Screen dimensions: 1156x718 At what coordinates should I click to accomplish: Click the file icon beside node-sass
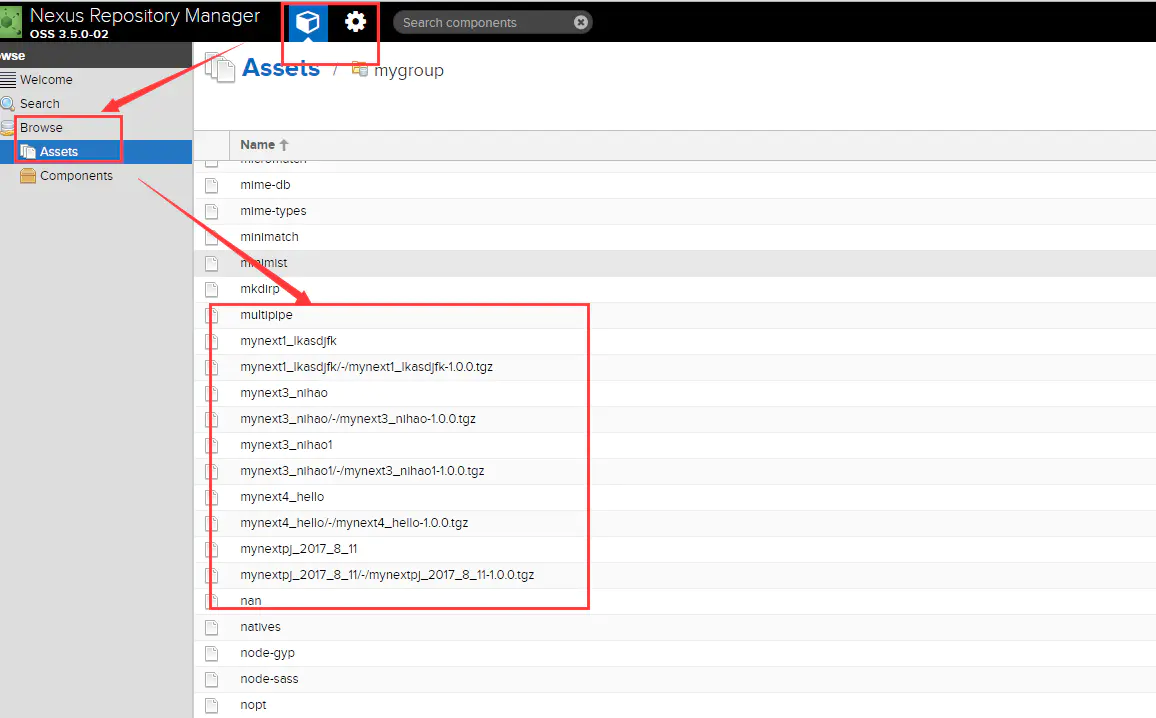[x=212, y=679]
